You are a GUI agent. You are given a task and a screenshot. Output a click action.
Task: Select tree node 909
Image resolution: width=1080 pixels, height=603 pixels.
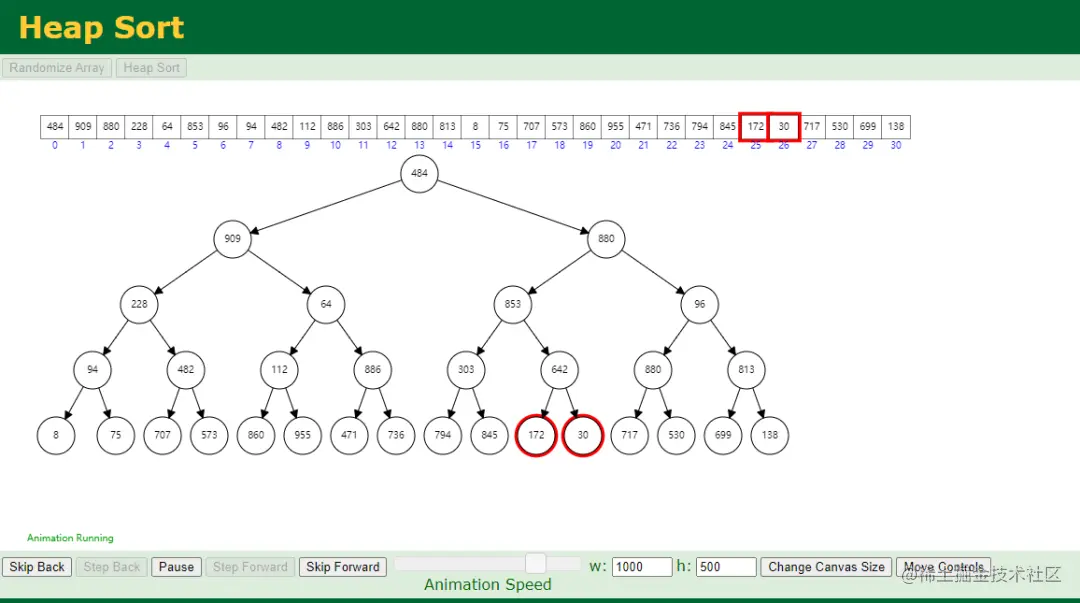point(232,238)
